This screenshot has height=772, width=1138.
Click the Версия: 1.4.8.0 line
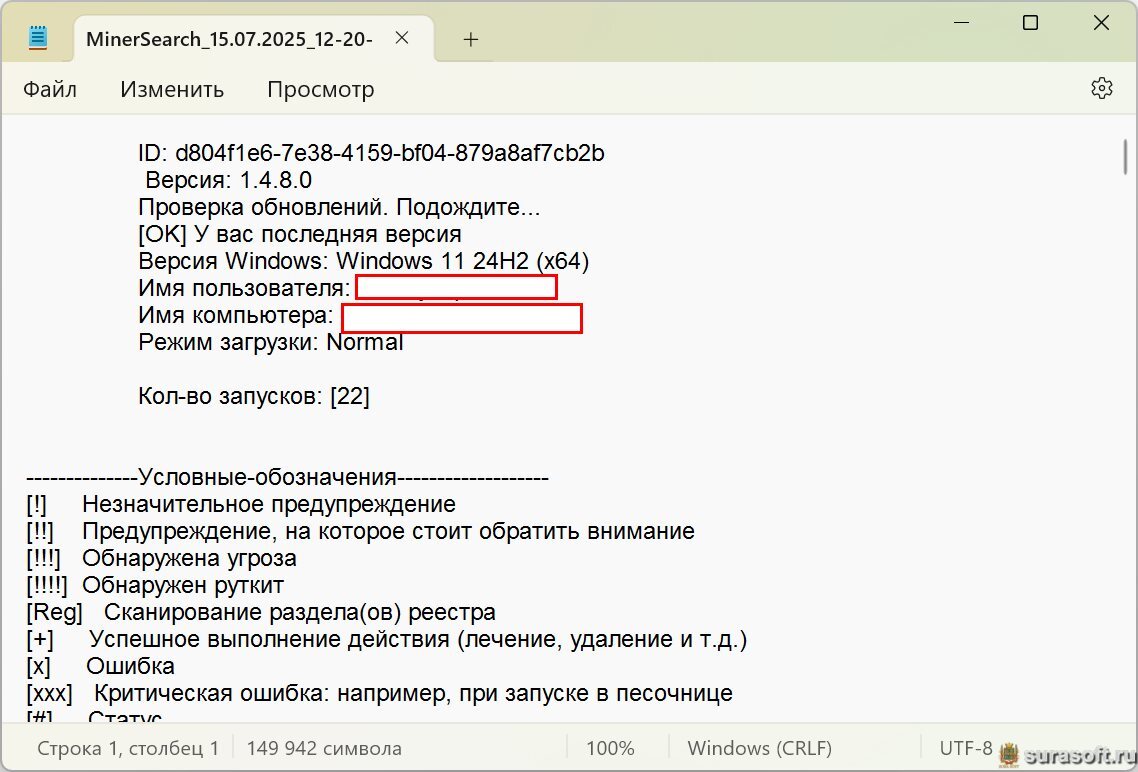(229, 180)
